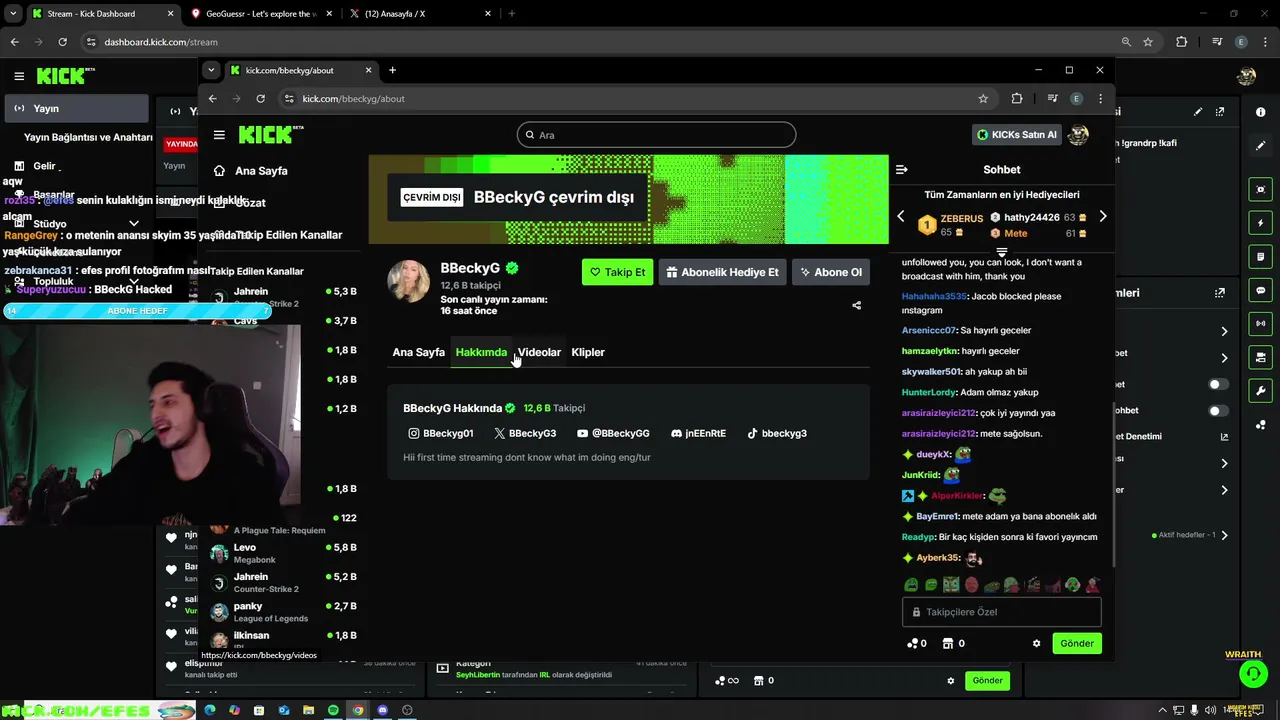Image resolution: width=1280 pixels, height=720 pixels.
Task: Click the green headset support button
Action: pyautogui.click(x=1253, y=674)
